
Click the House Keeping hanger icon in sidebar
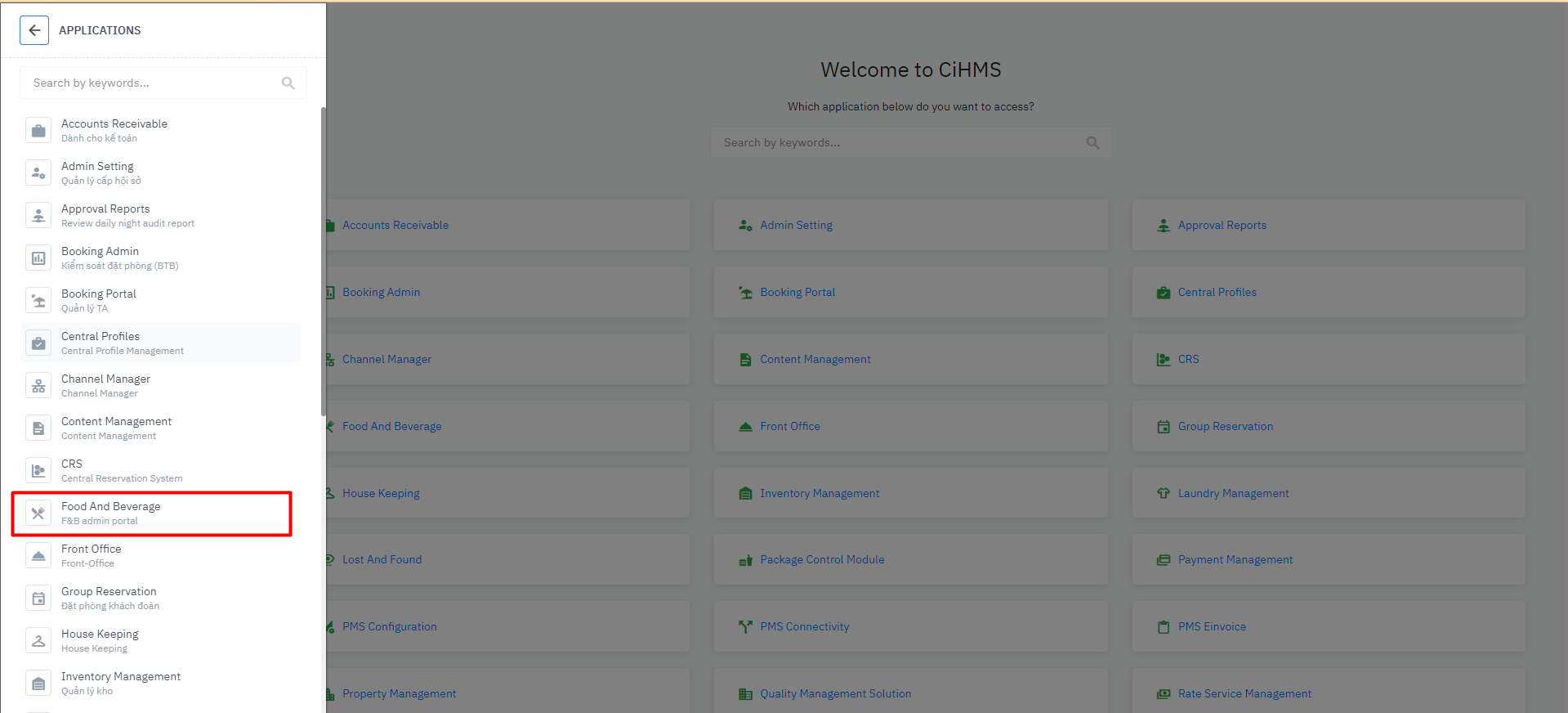pos(38,641)
